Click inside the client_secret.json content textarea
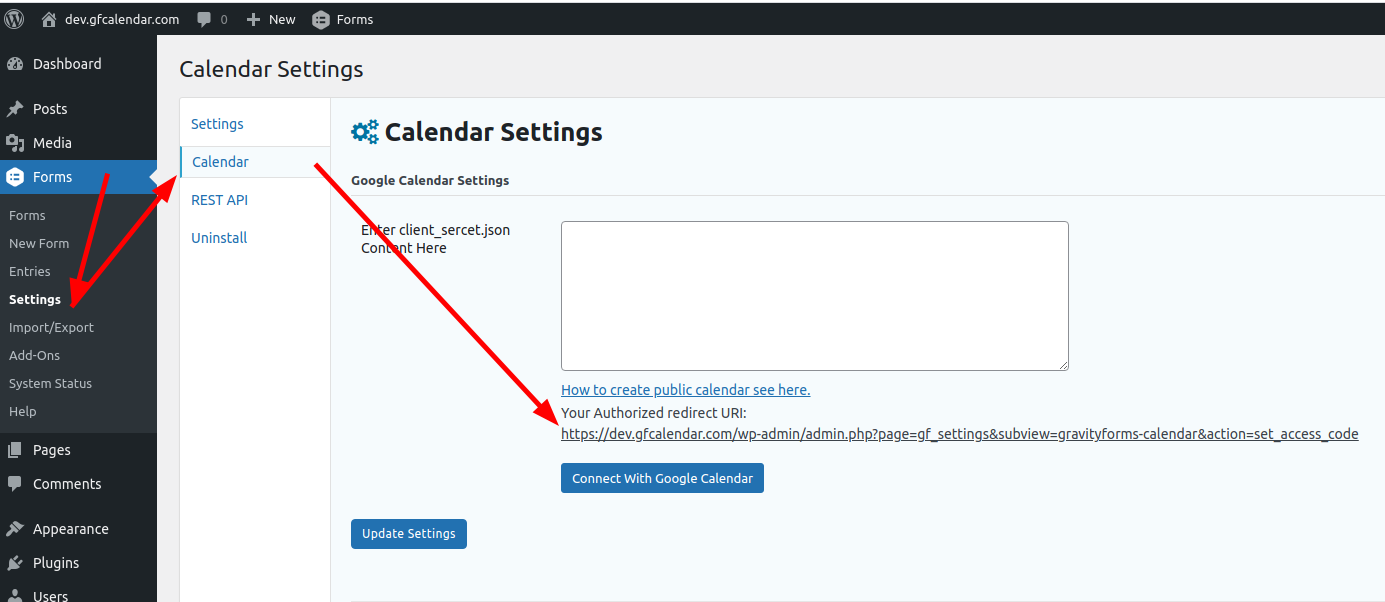This screenshot has height=602, width=1385. point(814,295)
